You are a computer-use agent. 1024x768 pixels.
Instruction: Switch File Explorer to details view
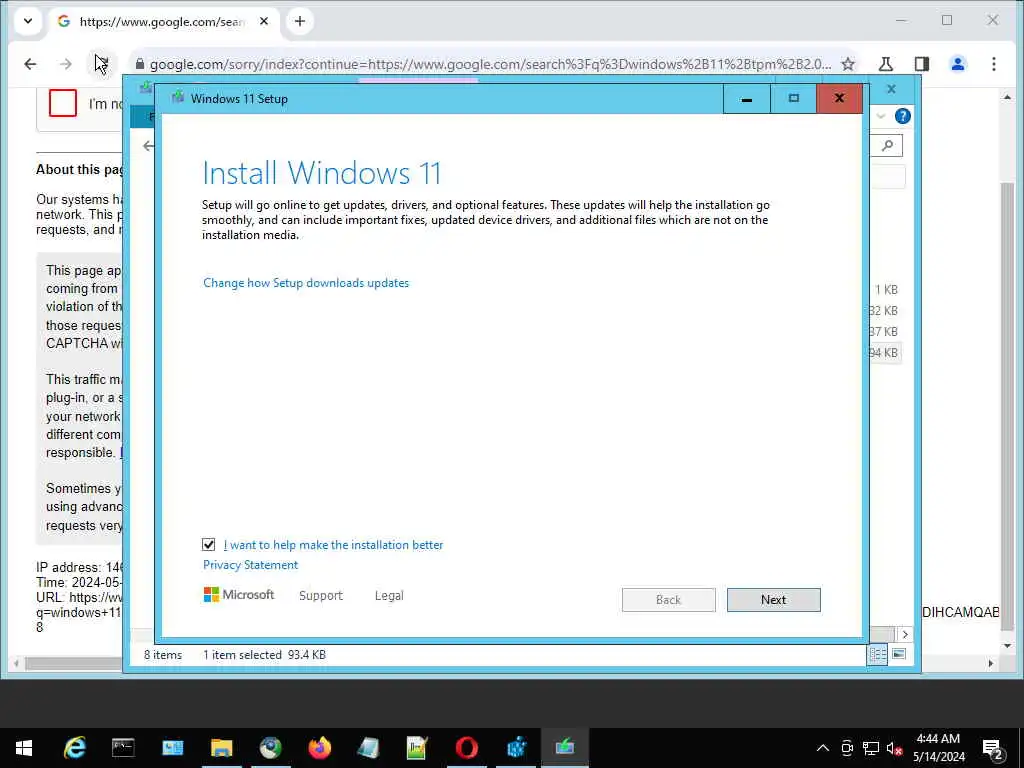pos(877,654)
